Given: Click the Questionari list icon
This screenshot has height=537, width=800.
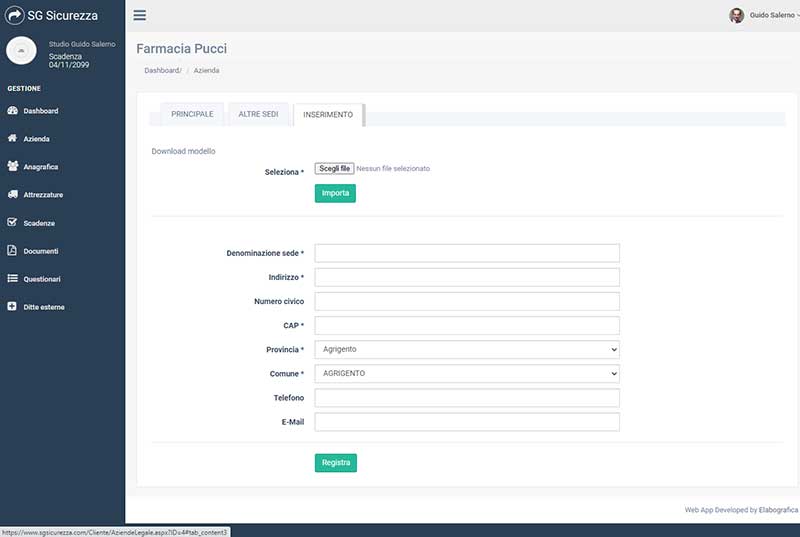Looking at the screenshot, I should click(x=12, y=278).
